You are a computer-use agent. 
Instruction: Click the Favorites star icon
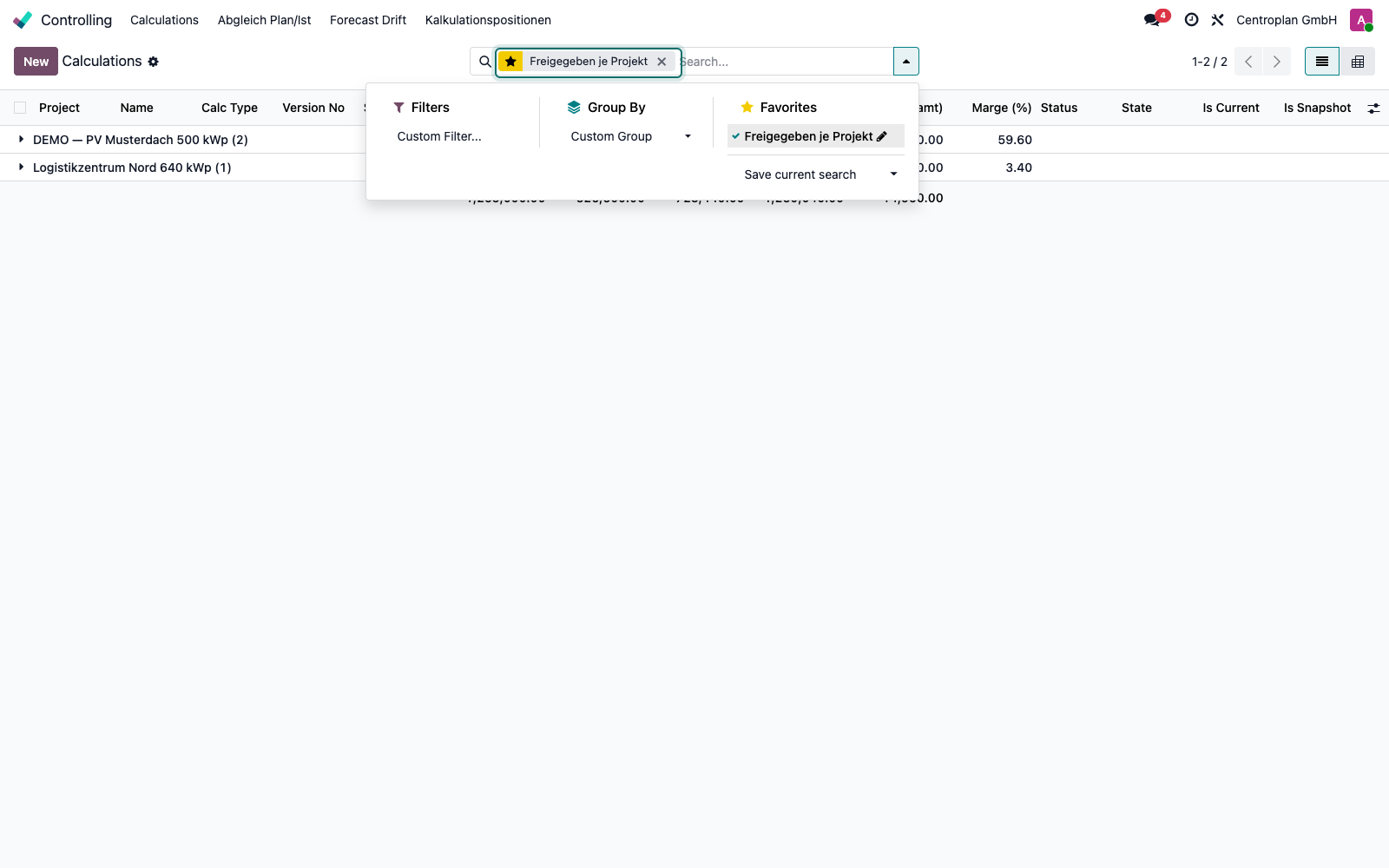click(747, 108)
